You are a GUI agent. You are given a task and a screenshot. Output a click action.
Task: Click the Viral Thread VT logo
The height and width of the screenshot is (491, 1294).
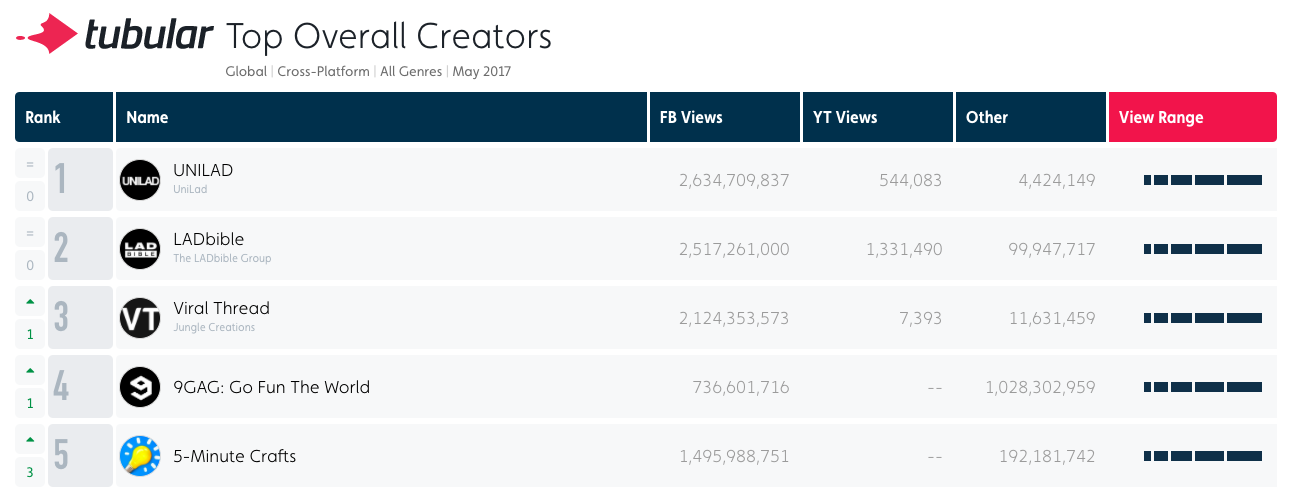coord(140,318)
